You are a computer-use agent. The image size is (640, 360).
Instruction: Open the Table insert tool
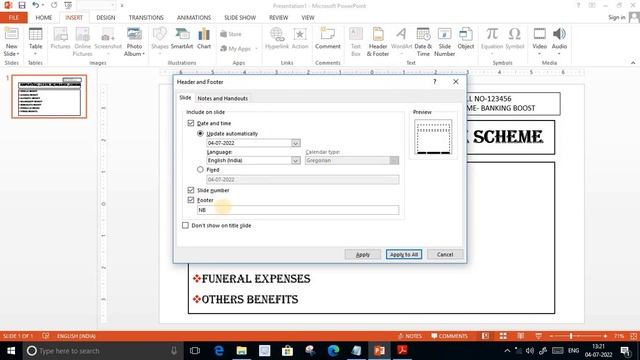pyautogui.click(x=36, y=41)
